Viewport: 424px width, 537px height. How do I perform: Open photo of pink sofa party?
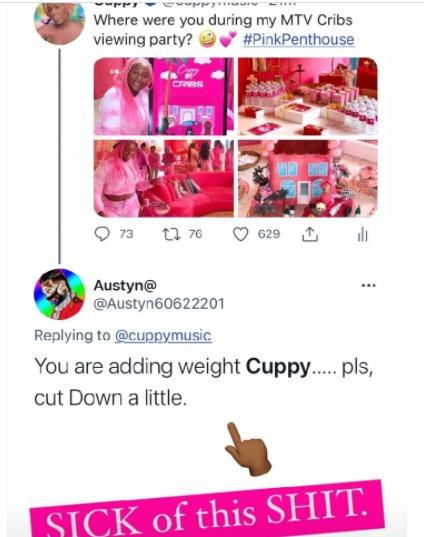(164, 178)
